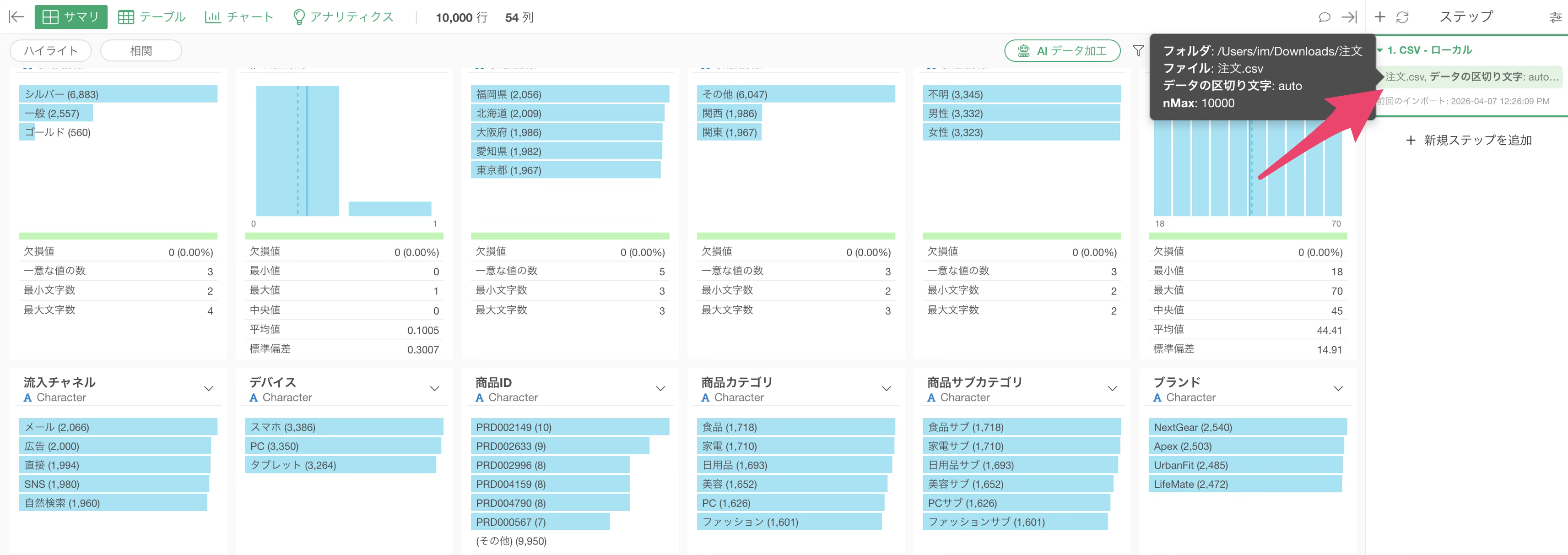The image size is (1568, 555).
Task: Switch to the チャート view
Action: pyautogui.click(x=239, y=17)
